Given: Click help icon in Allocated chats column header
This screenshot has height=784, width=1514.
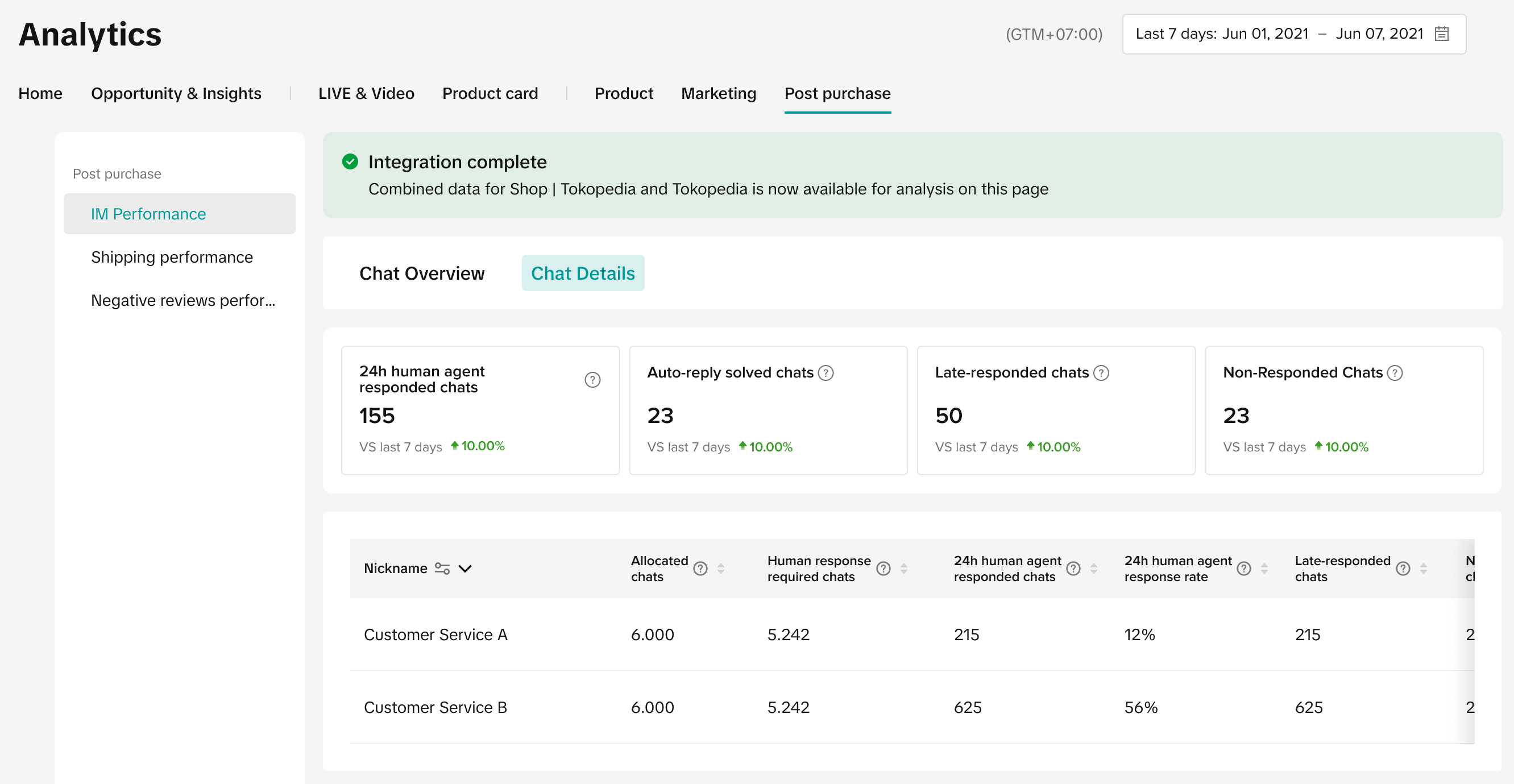Looking at the screenshot, I should [x=700, y=569].
